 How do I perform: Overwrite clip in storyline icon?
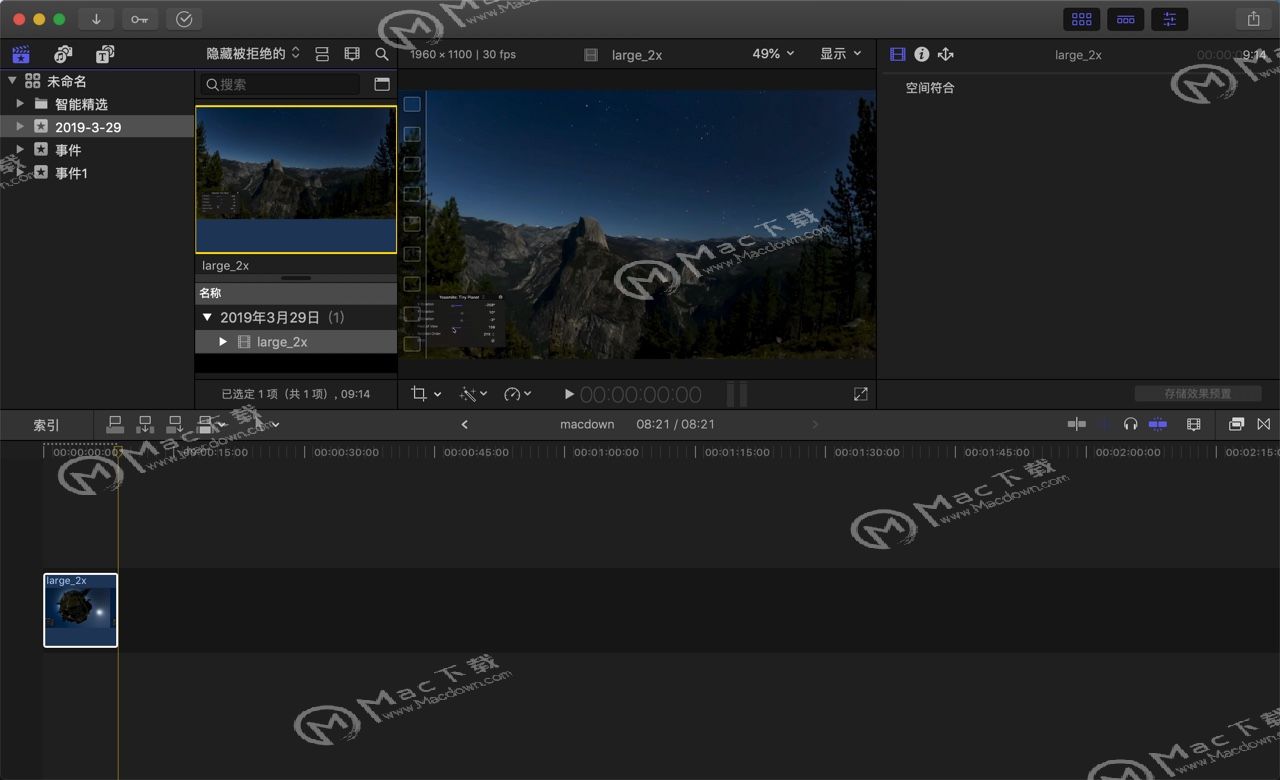[206, 425]
